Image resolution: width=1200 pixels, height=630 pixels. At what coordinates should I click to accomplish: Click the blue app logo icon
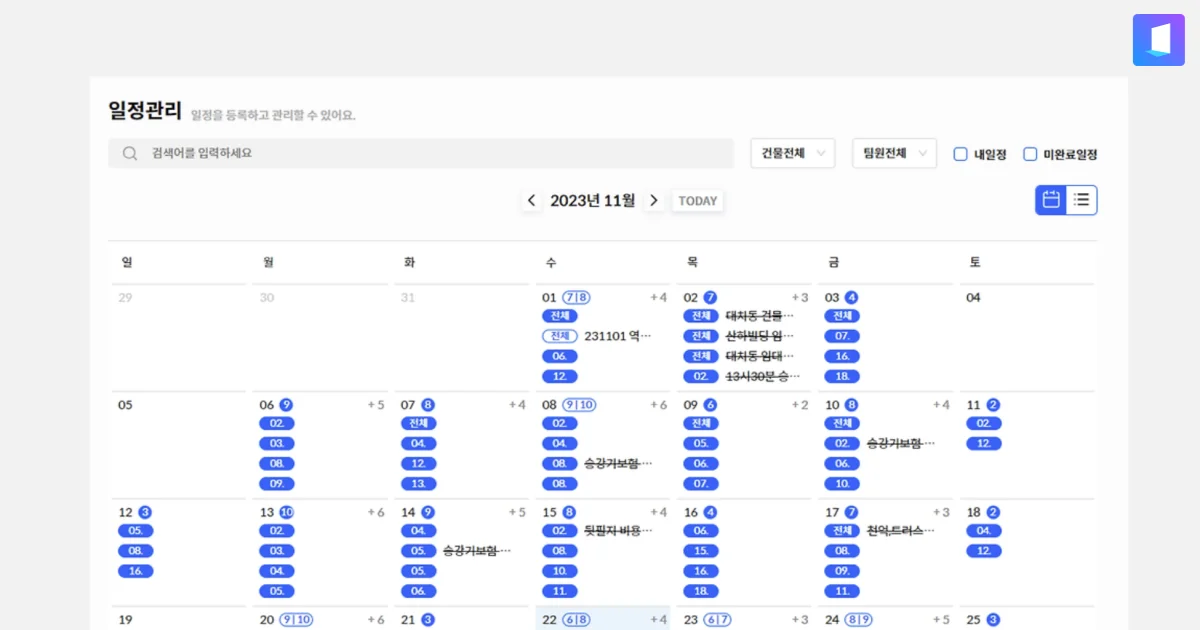pos(1158,40)
